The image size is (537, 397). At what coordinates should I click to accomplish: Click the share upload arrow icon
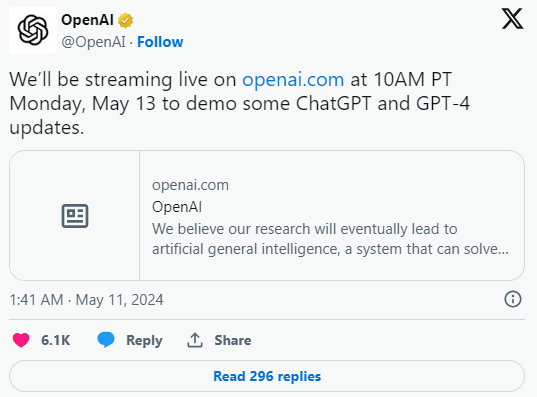(195, 340)
